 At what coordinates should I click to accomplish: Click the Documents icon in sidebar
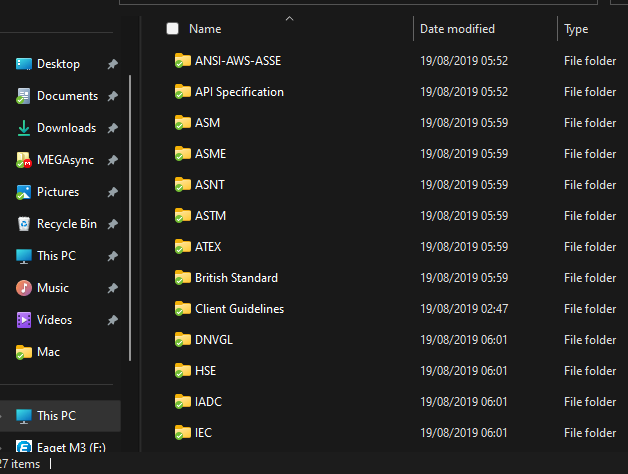[x=23, y=96]
